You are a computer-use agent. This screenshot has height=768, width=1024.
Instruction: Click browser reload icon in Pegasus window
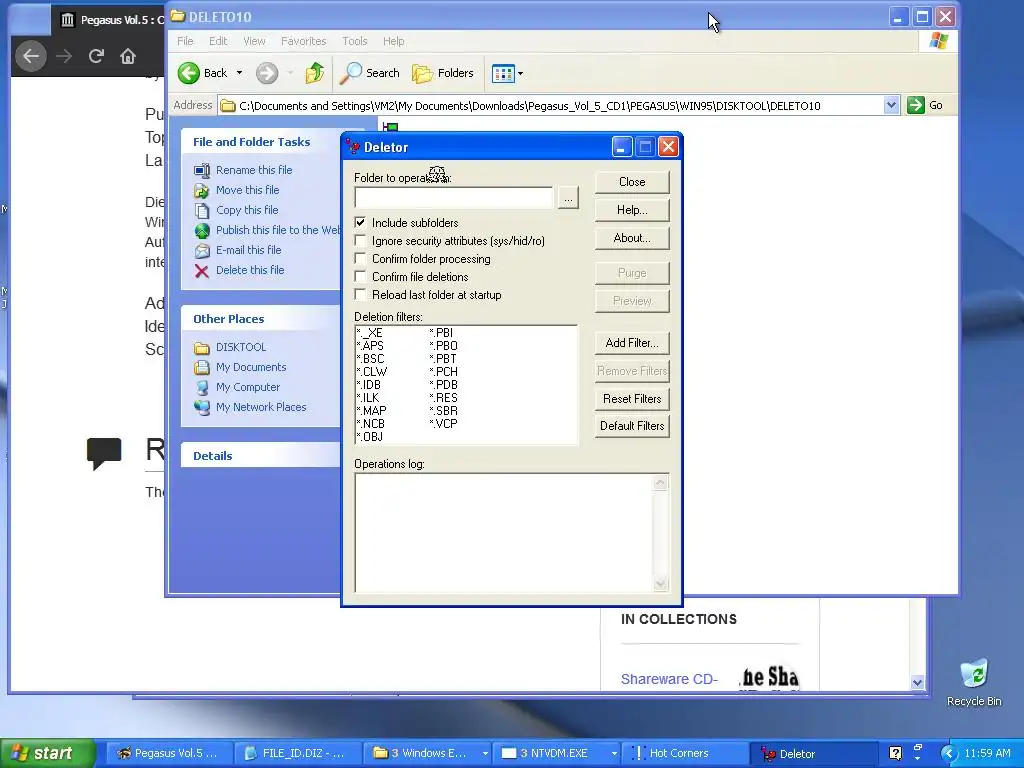pyautogui.click(x=96, y=56)
